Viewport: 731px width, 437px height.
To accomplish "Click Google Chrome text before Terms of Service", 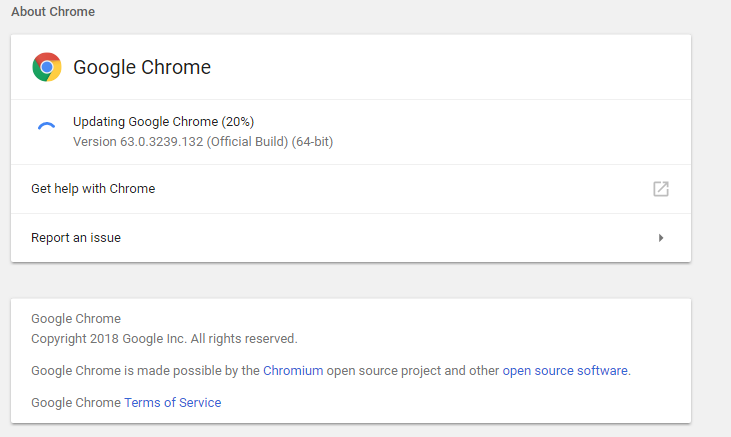I will pos(76,402).
